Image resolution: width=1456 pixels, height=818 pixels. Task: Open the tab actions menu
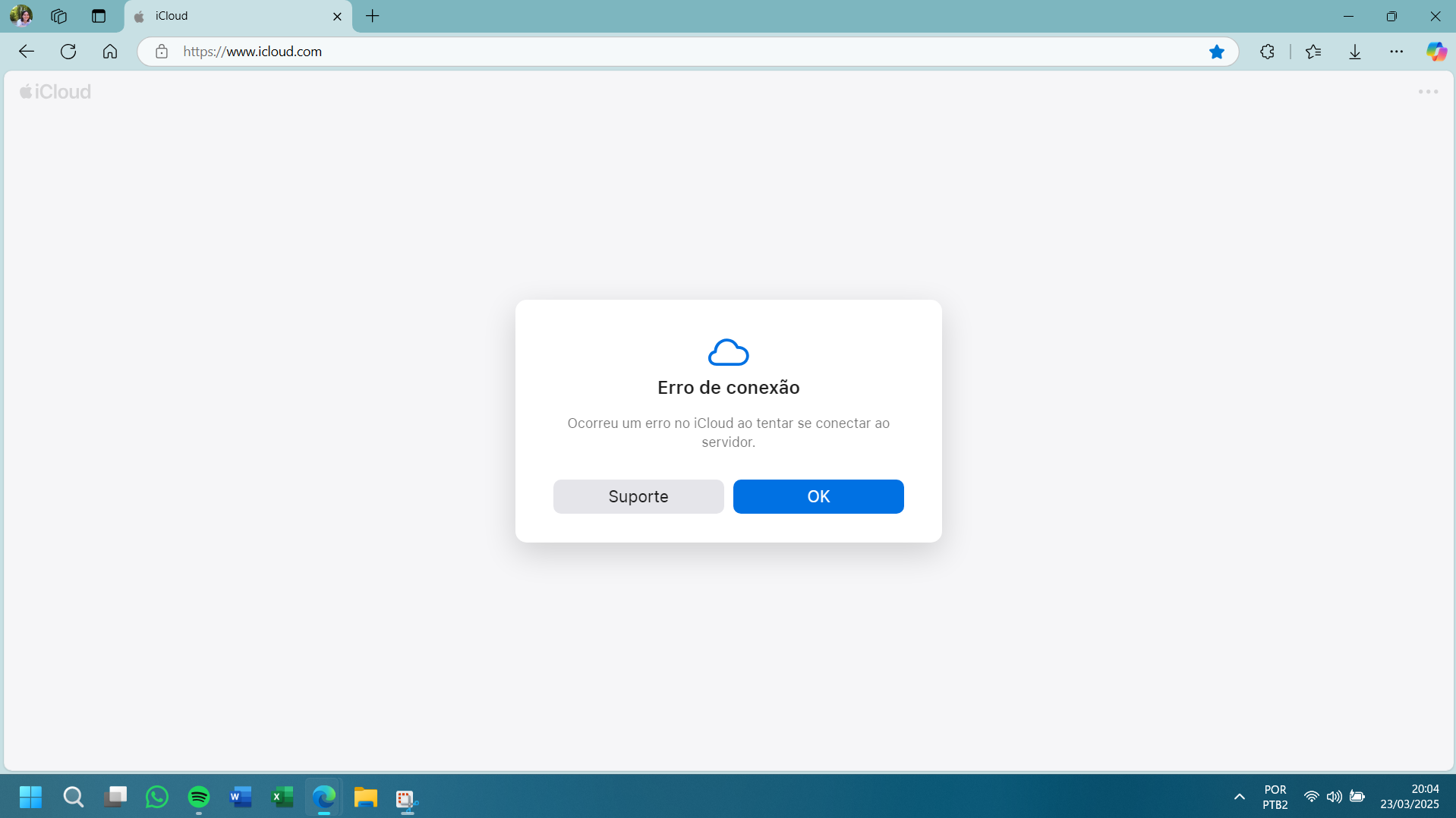point(99,16)
